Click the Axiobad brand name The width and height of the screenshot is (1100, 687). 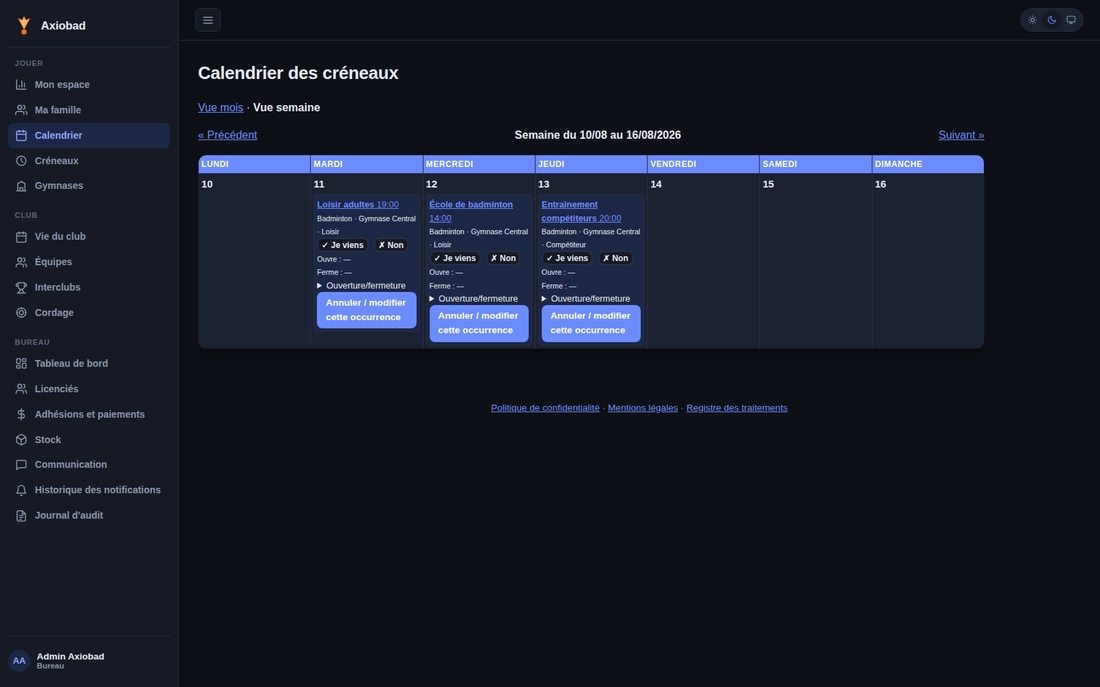[x=63, y=25]
